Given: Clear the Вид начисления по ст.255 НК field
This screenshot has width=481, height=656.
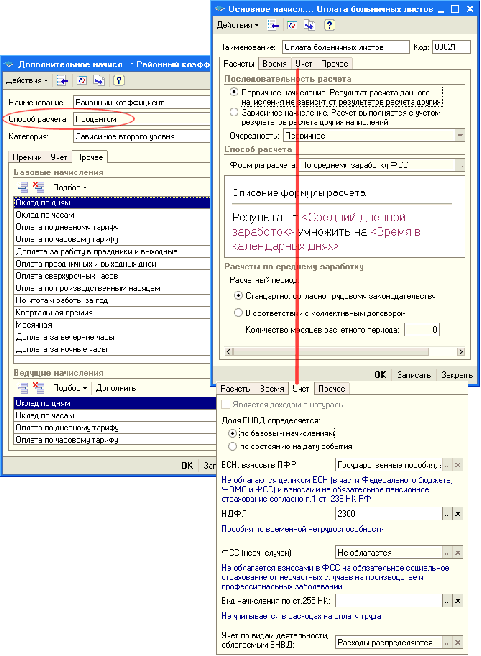Looking at the screenshot, I should click(x=458, y=601).
